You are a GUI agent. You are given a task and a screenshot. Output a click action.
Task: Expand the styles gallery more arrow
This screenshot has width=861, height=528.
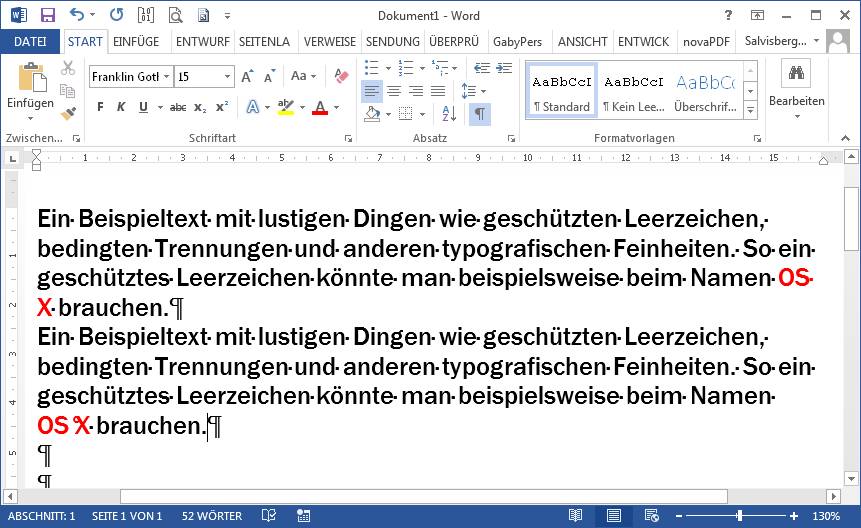(x=751, y=110)
